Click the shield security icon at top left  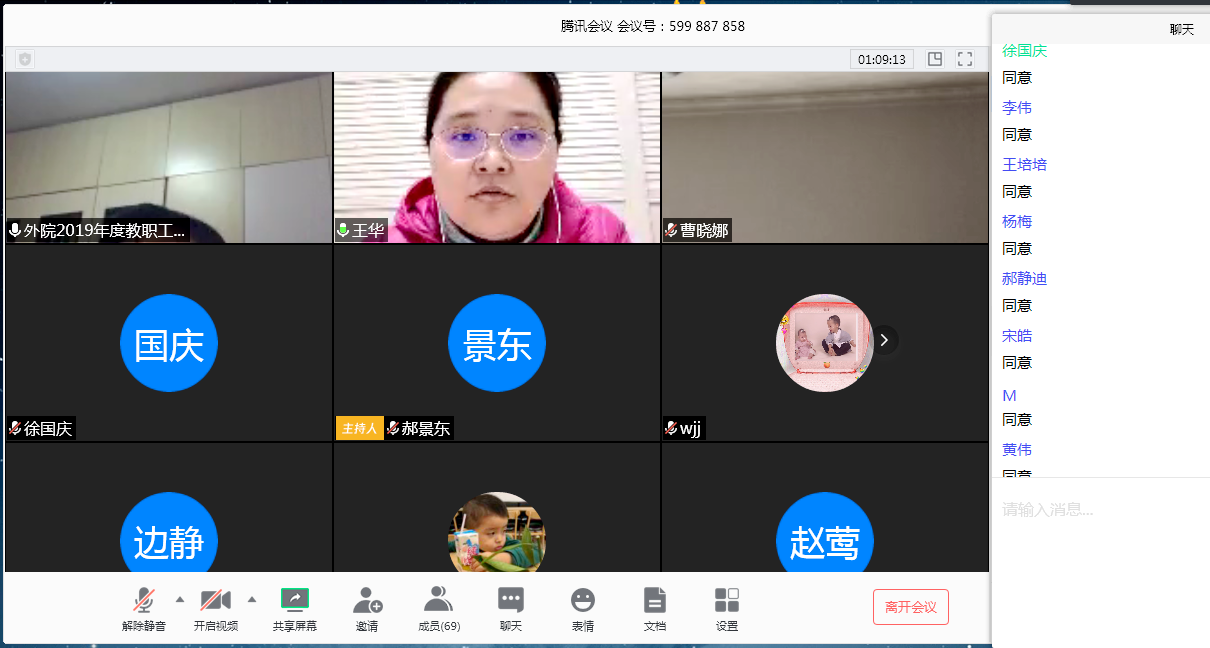(x=25, y=59)
